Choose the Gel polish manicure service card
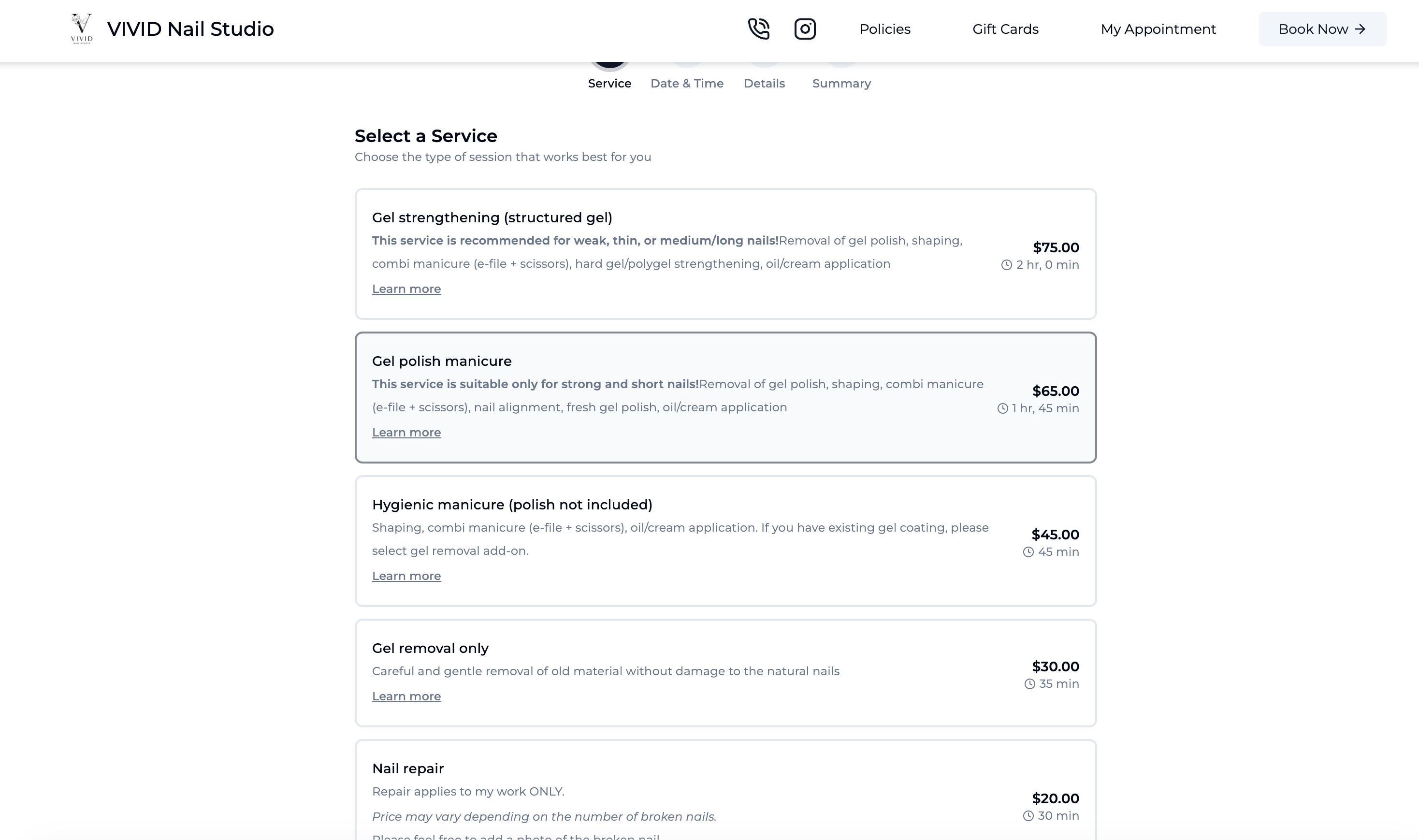Screen dimensions: 1419x840 click(x=725, y=397)
